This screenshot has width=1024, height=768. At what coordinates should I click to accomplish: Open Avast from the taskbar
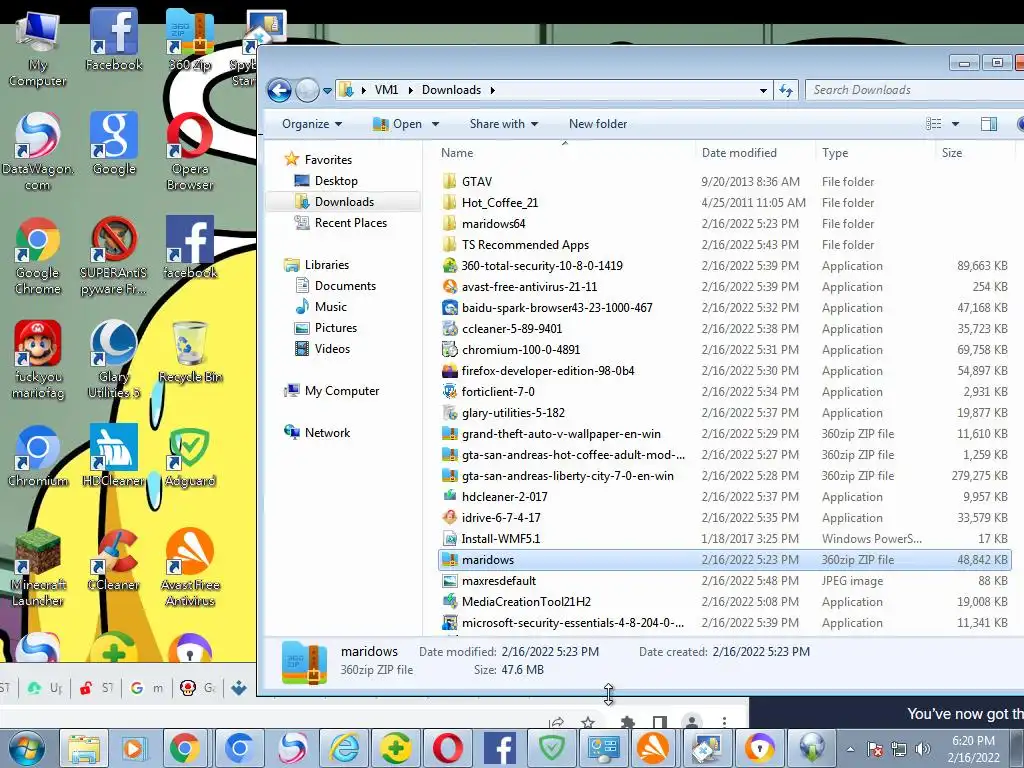tap(654, 748)
